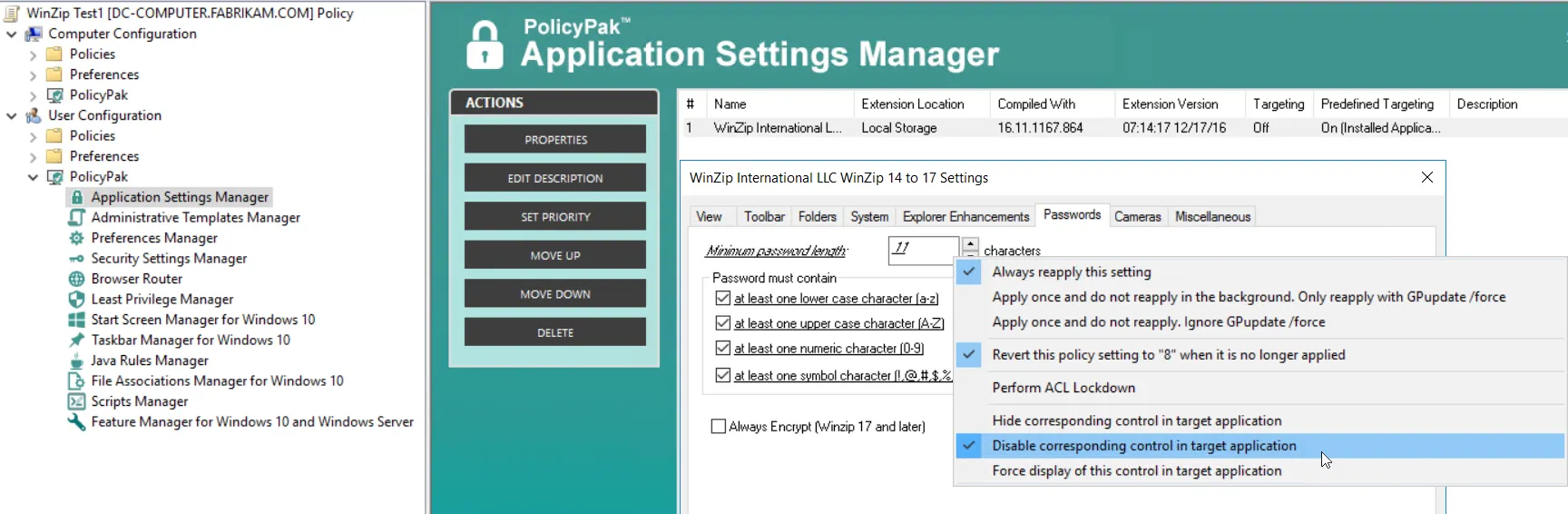Open the Miscellaneous tab
Viewport: 1568px width, 514px height.
point(1212,216)
